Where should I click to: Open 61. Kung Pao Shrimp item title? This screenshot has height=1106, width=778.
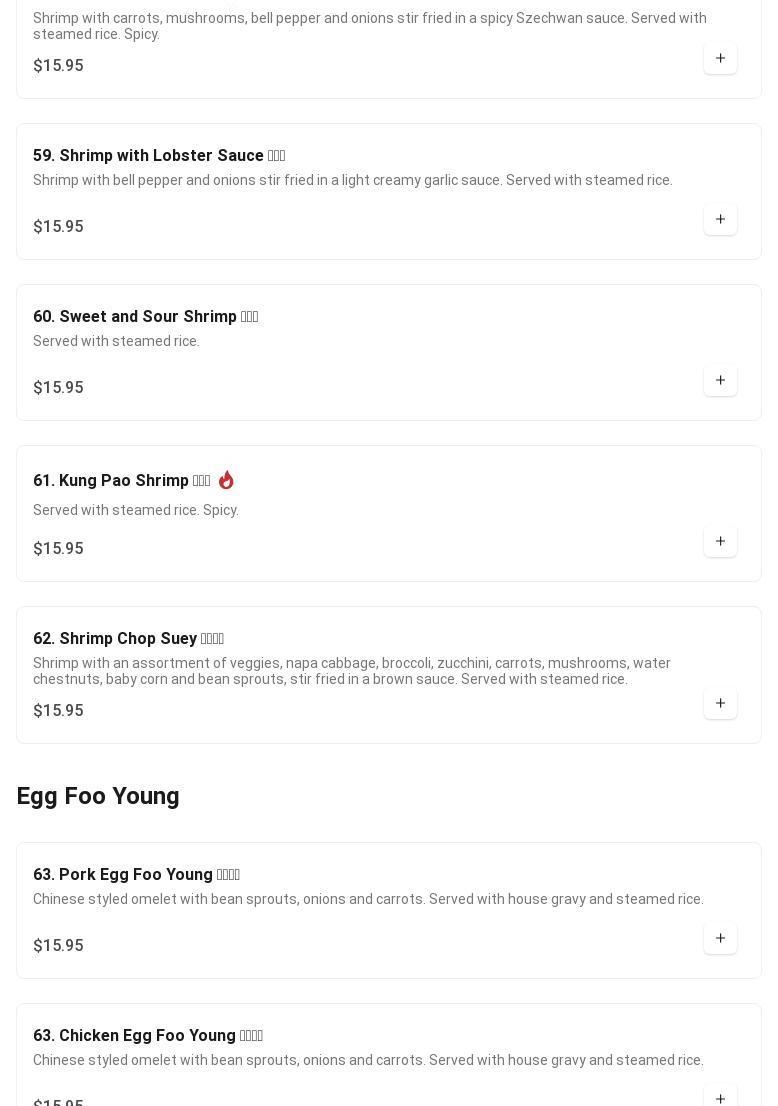pos(121,480)
